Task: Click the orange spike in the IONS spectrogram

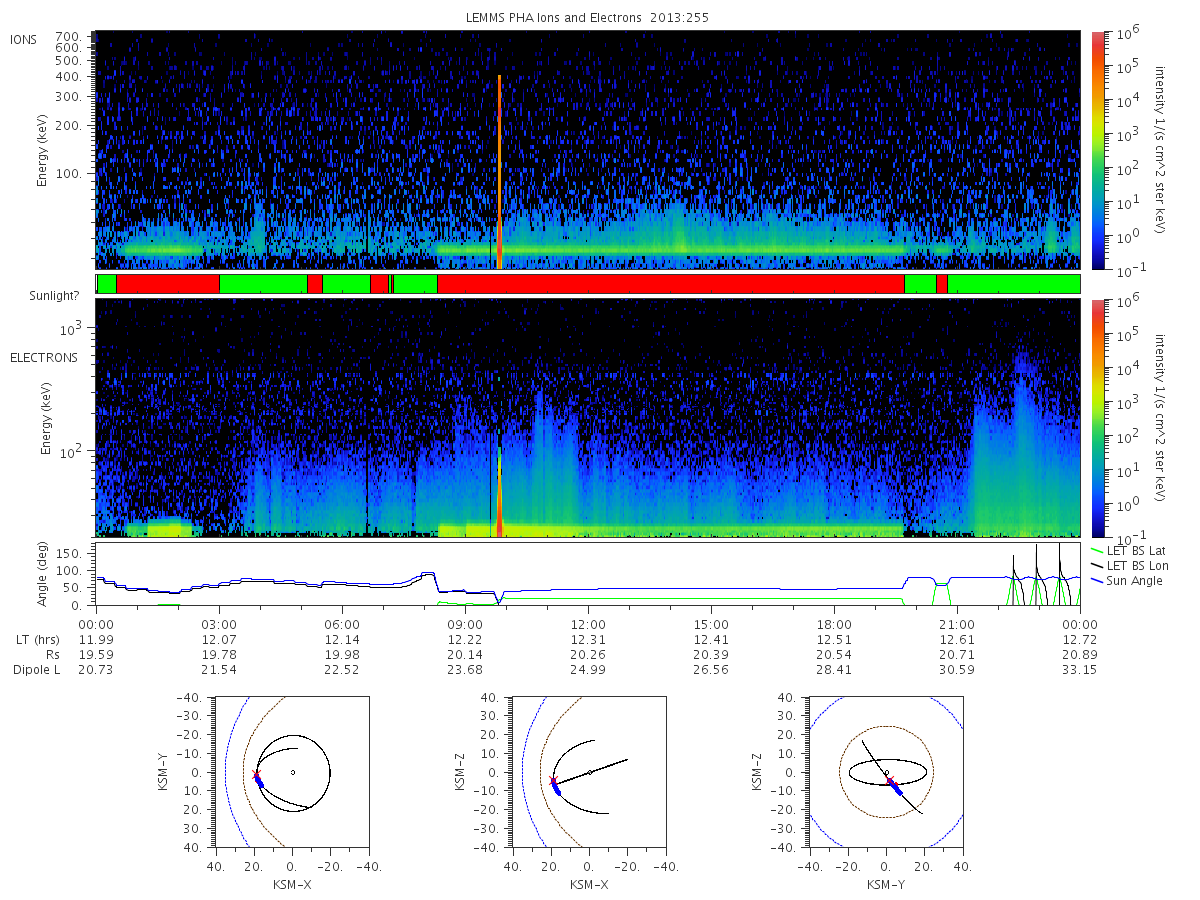Action: click(499, 172)
